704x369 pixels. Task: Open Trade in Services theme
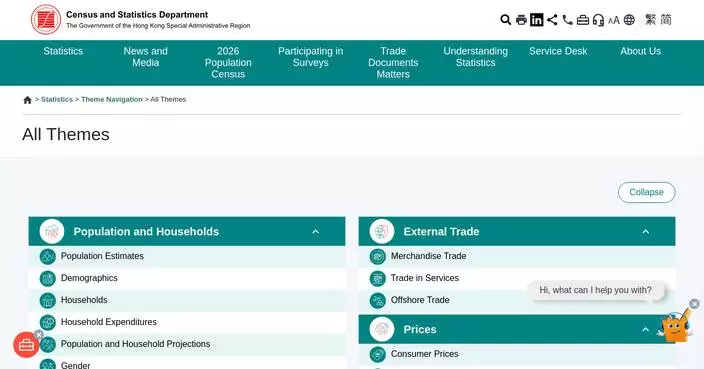pyautogui.click(x=425, y=278)
